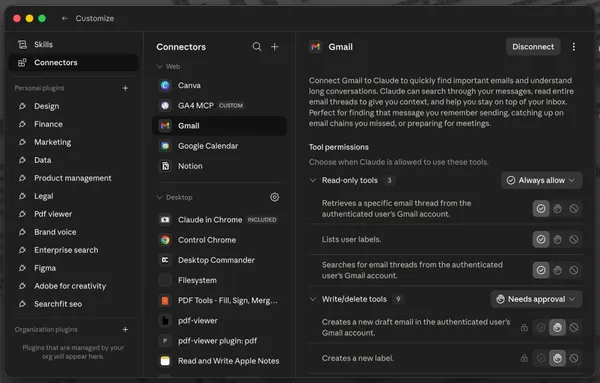Block the retrieve email thread tool

(574, 209)
